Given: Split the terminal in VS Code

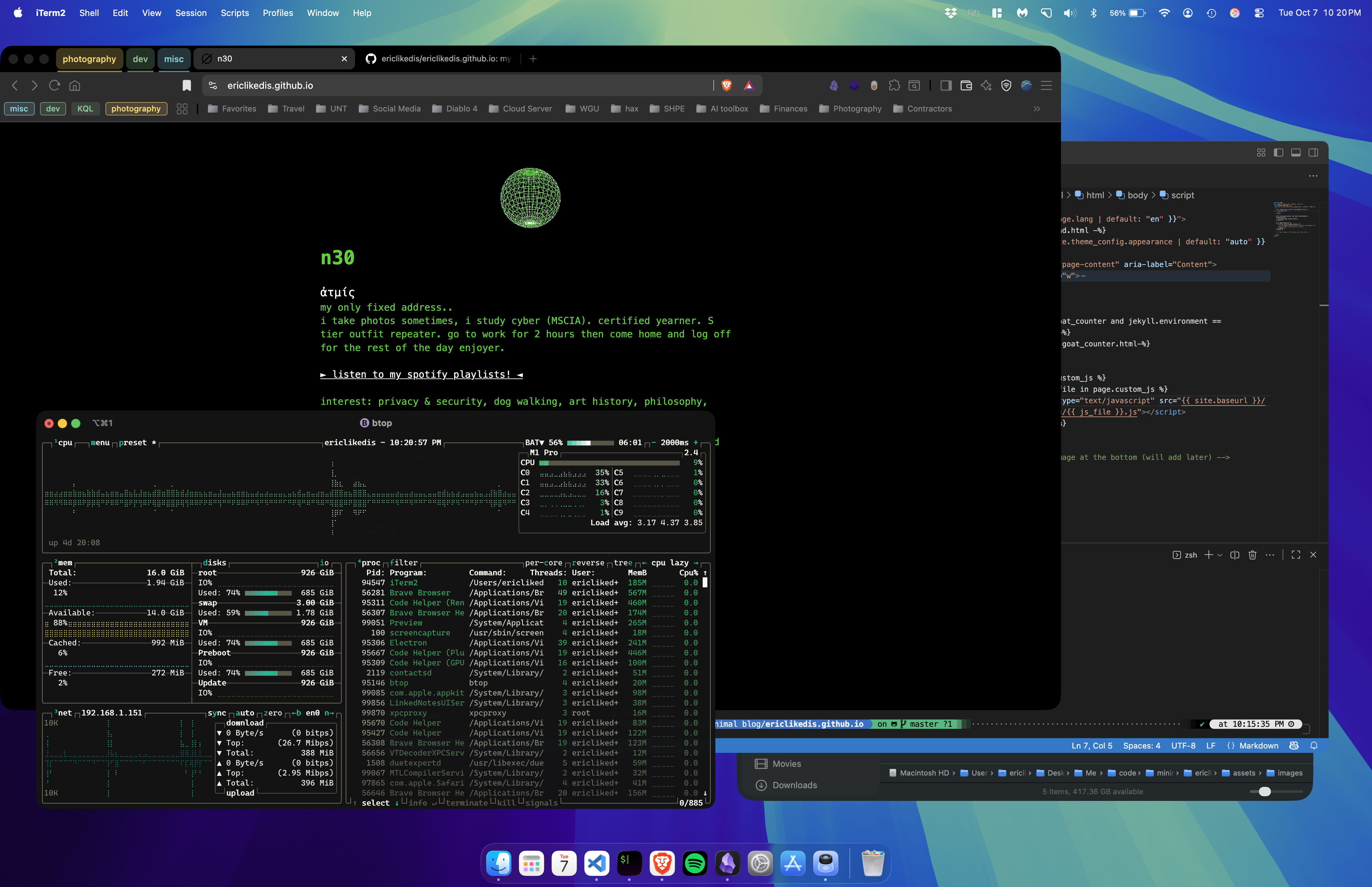Looking at the screenshot, I should click(1235, 555).
